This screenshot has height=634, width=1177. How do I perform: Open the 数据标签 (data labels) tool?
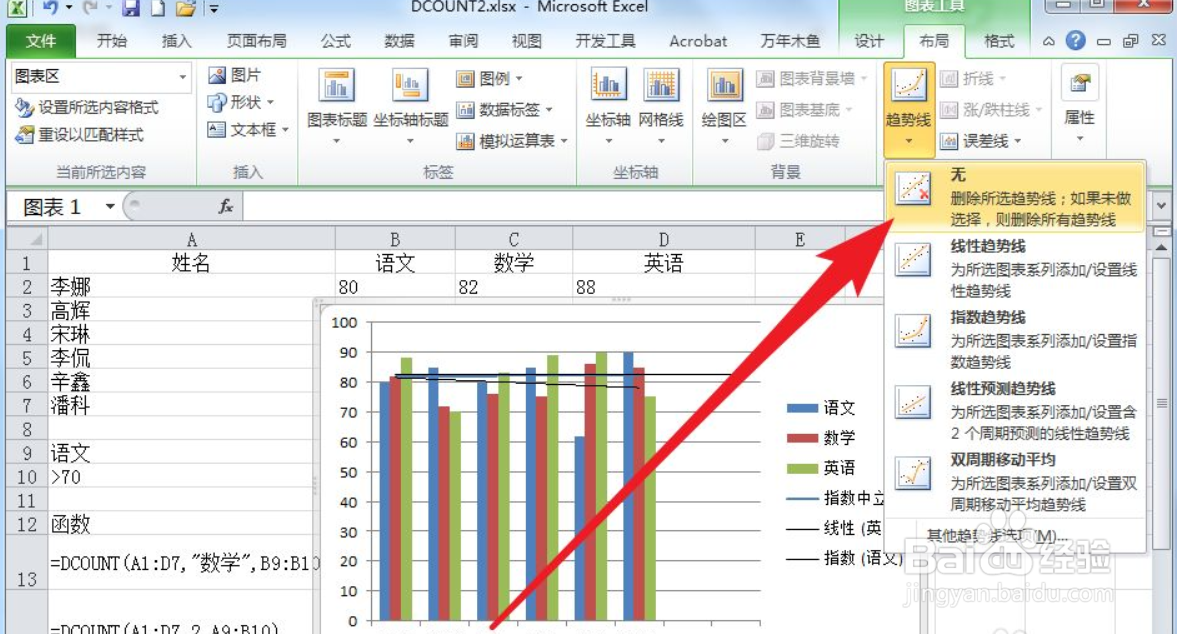[x=494, y=109]
